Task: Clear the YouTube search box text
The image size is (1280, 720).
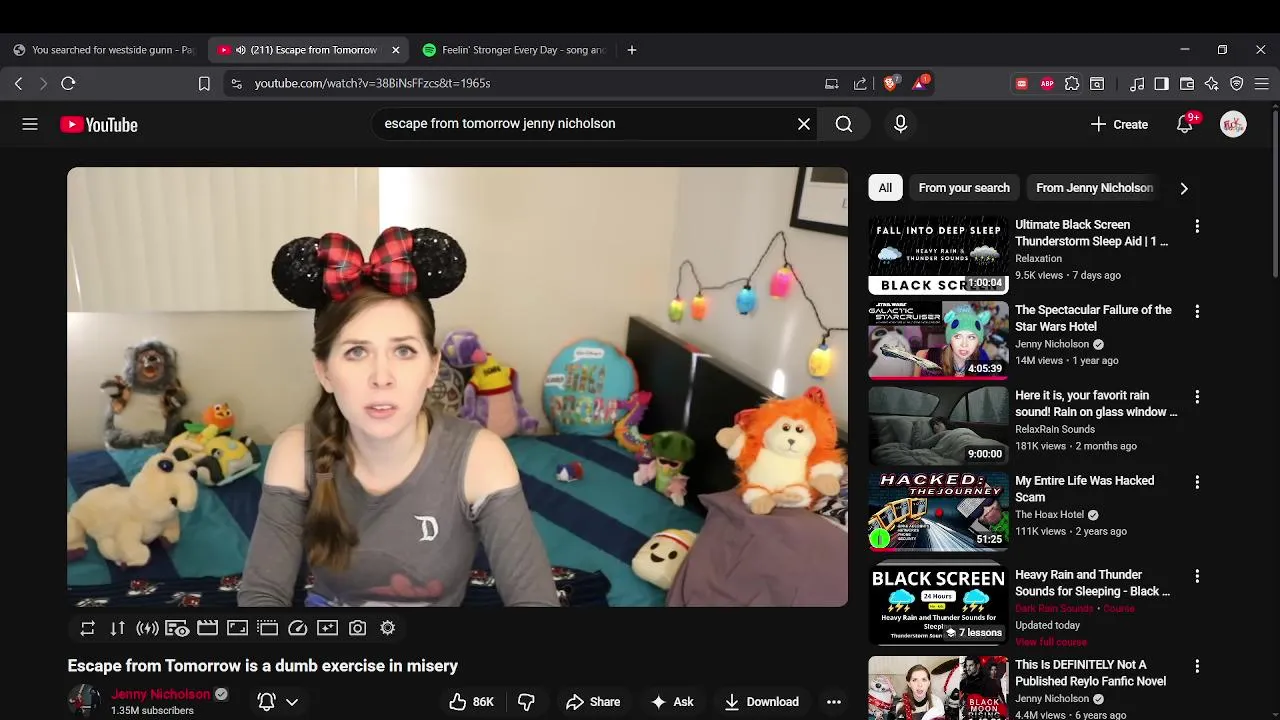Action: point(804,124)
